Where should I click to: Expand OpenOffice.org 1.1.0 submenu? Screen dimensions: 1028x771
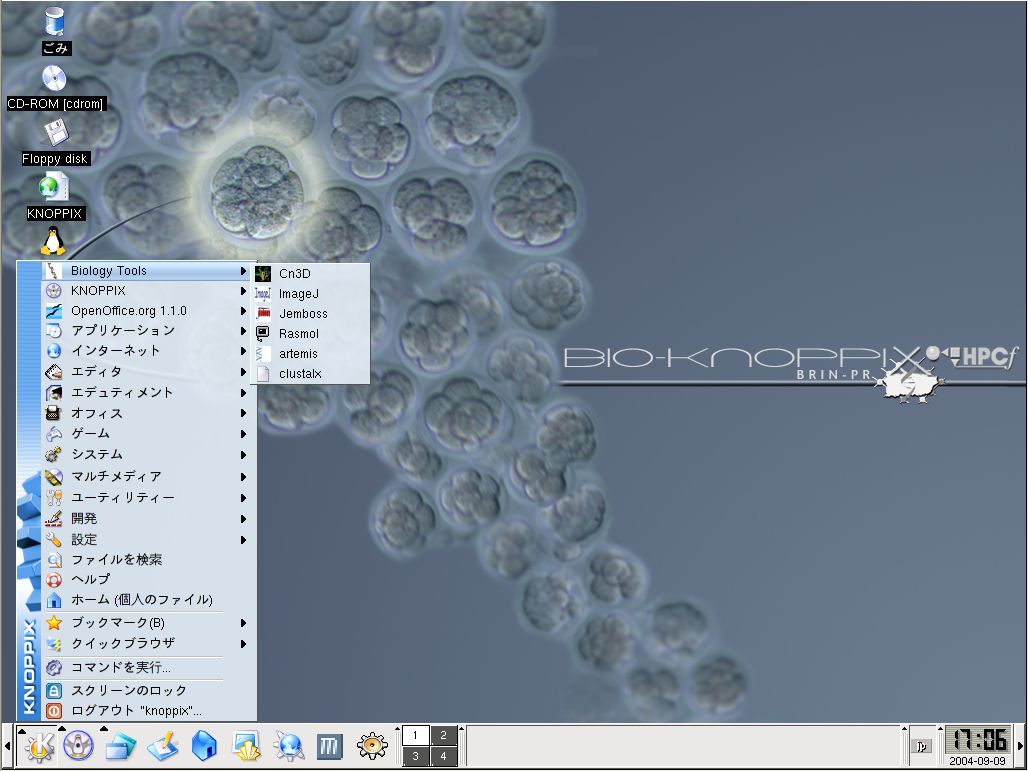coord(149,311)
